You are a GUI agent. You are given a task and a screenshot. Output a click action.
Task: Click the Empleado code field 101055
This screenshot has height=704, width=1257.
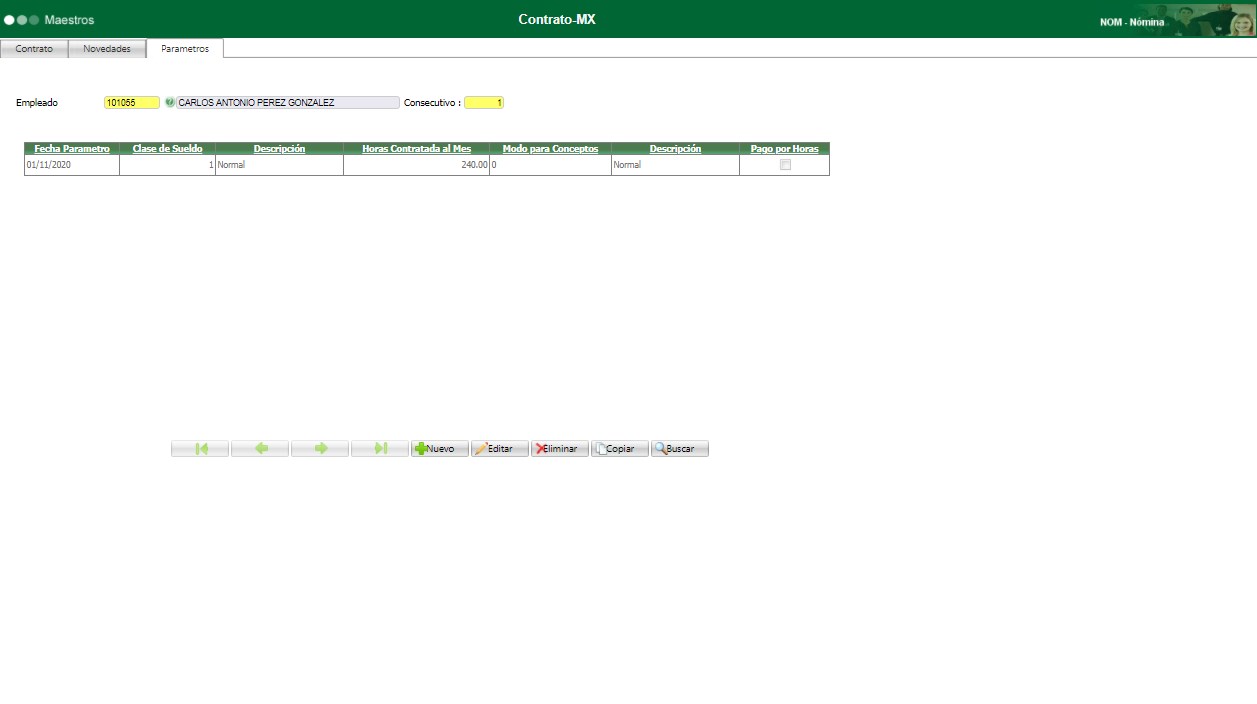tap(132, 102)
